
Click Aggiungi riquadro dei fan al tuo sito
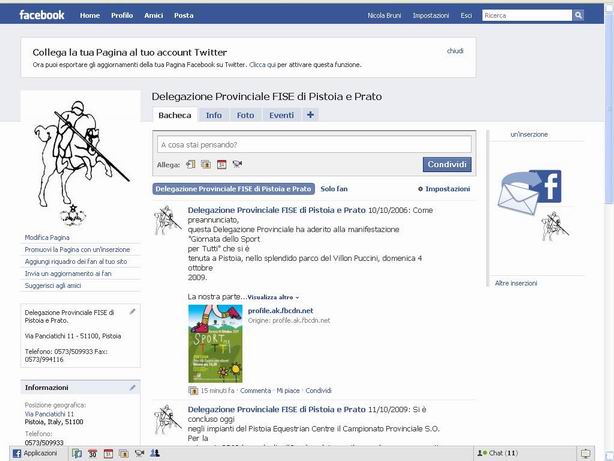pos(76,261)
